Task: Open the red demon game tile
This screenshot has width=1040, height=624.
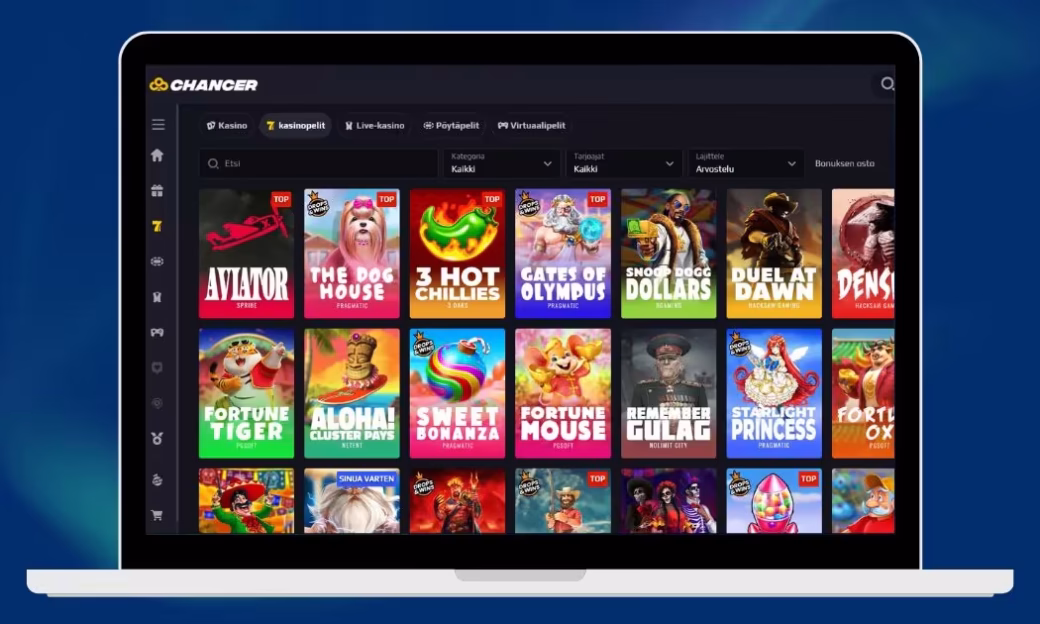Action: pos(457,501)
